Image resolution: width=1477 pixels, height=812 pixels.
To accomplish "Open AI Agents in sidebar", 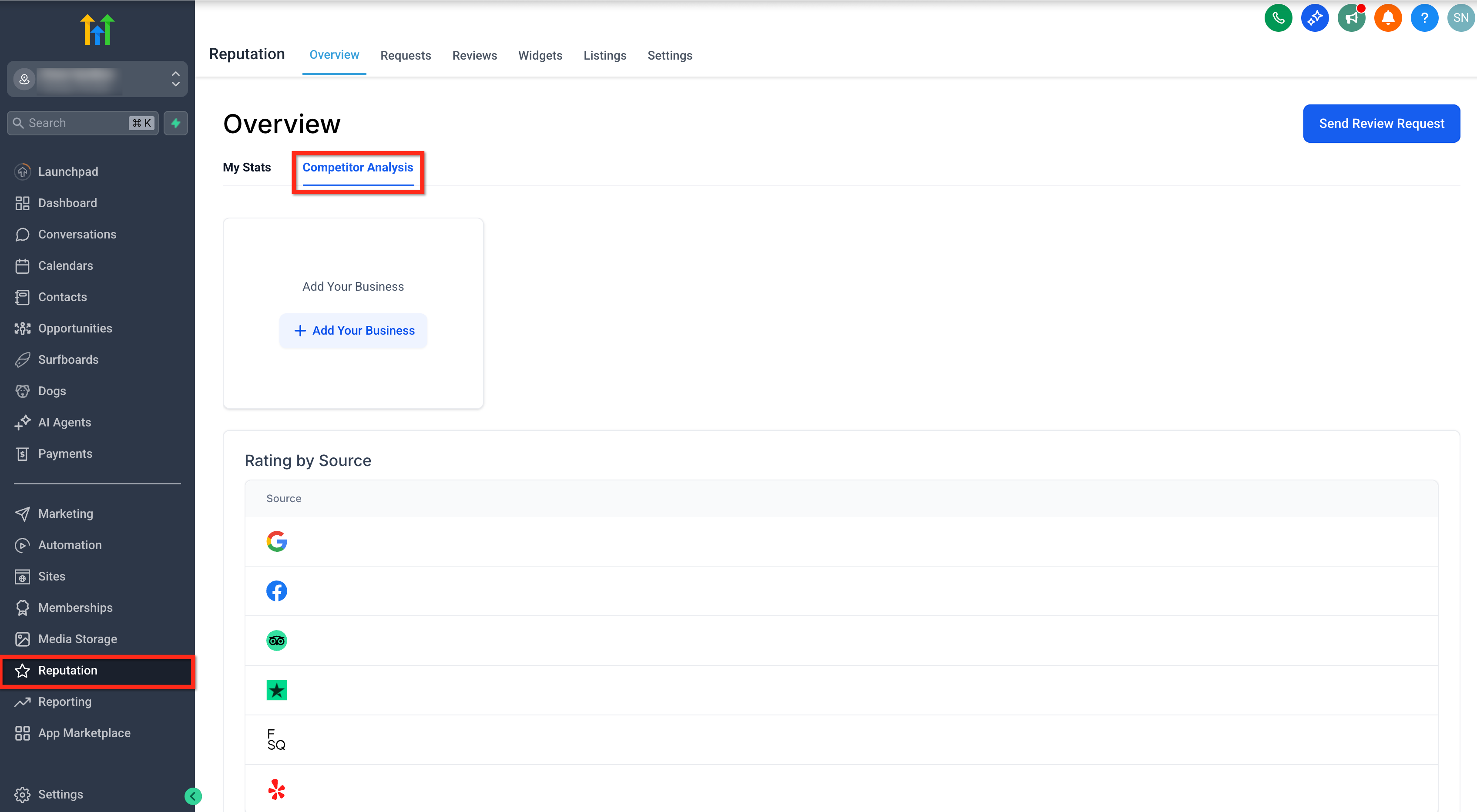I will (64, 422).
